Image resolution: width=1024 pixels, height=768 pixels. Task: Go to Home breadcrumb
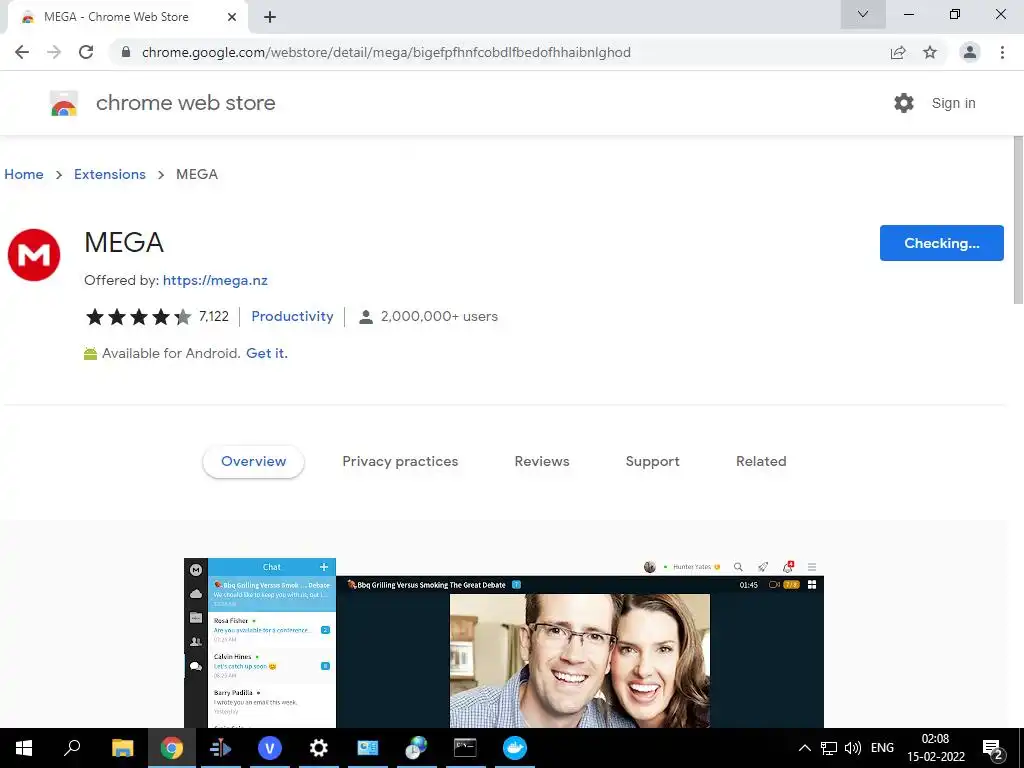point(24,174)
